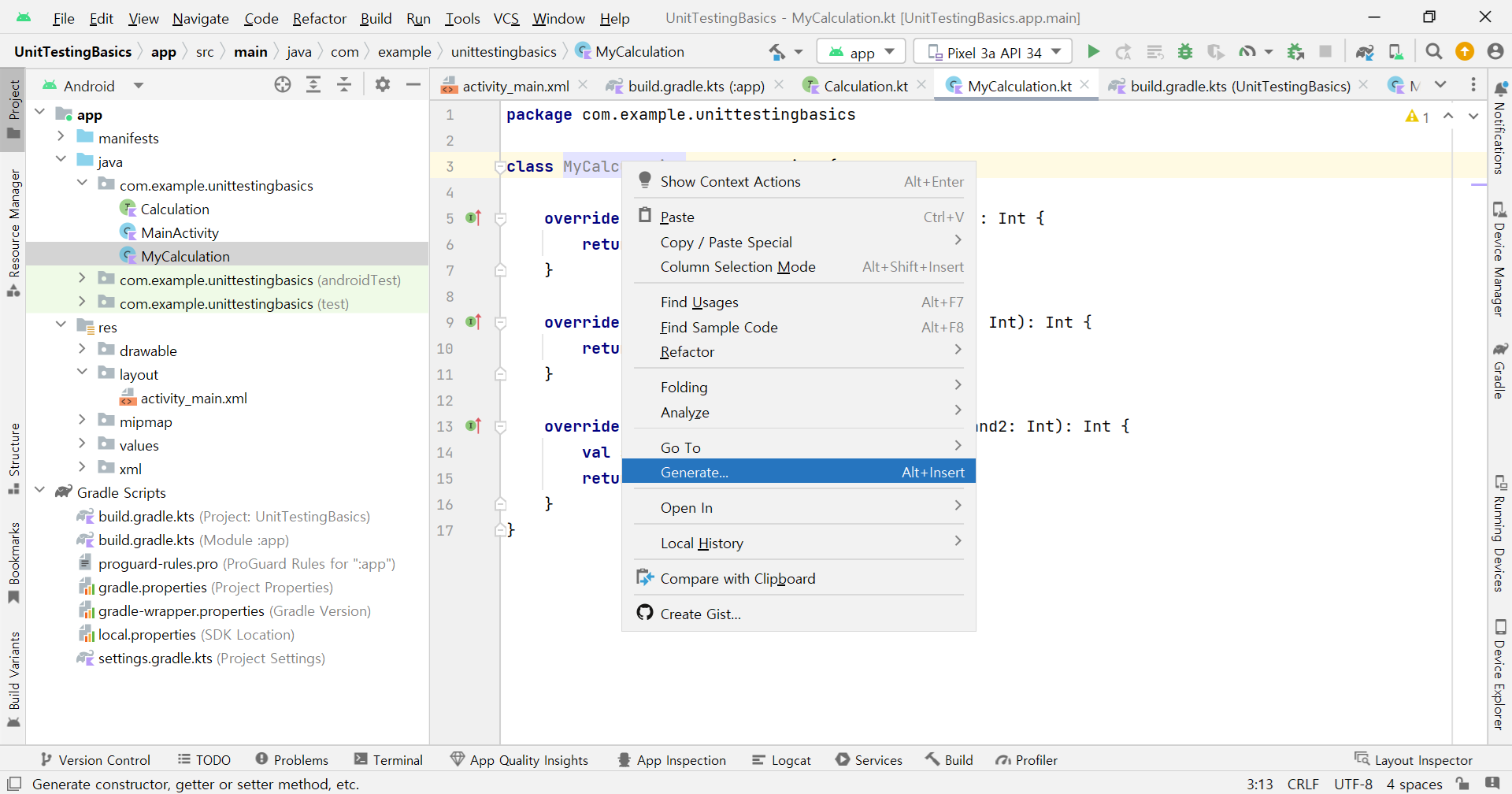Click the Debug app bug icon
This screenshot has width=1512, height=794.
[x=1185, y=52]
